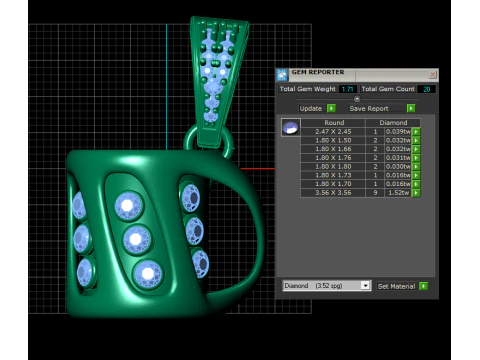The height and width of the screenshot is (360, 480).
Task: Select the 1.80 X 1.76 size cell
Action: coord(333,158)
